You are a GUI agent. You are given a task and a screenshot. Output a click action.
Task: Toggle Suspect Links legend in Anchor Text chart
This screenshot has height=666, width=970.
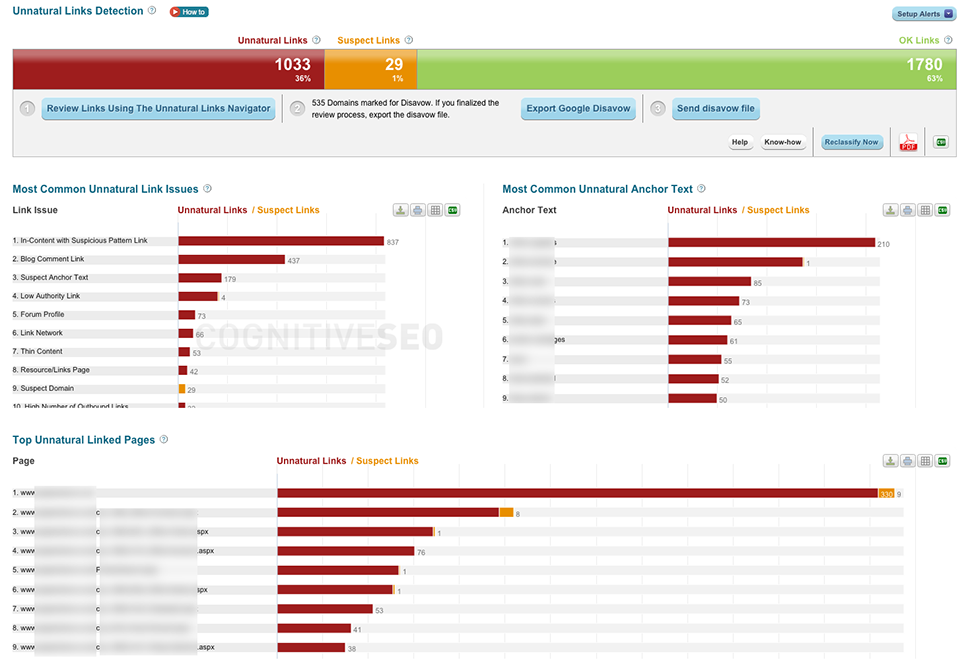point(778,210)
